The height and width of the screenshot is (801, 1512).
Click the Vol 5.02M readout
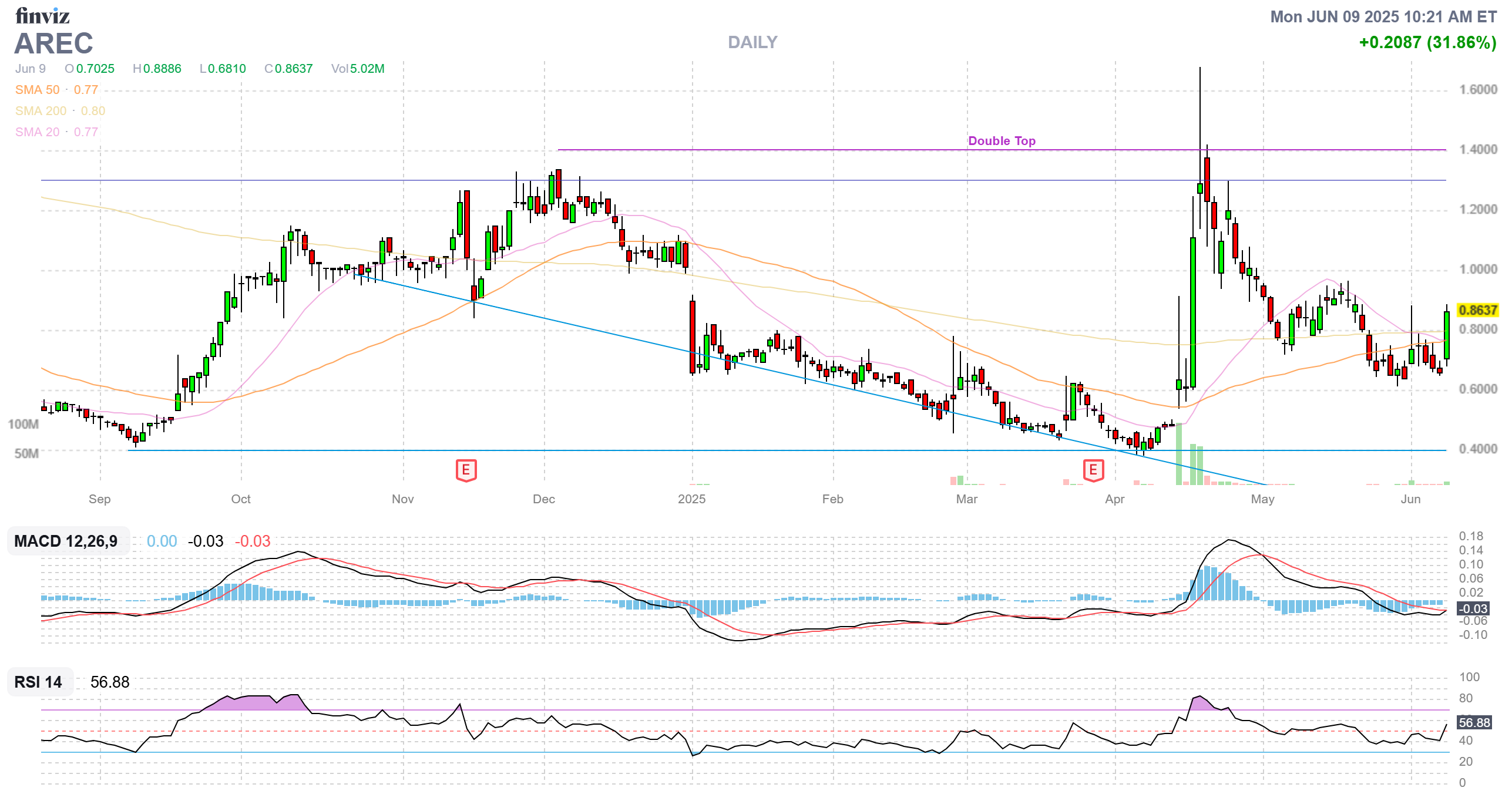[x=357, y=69]
